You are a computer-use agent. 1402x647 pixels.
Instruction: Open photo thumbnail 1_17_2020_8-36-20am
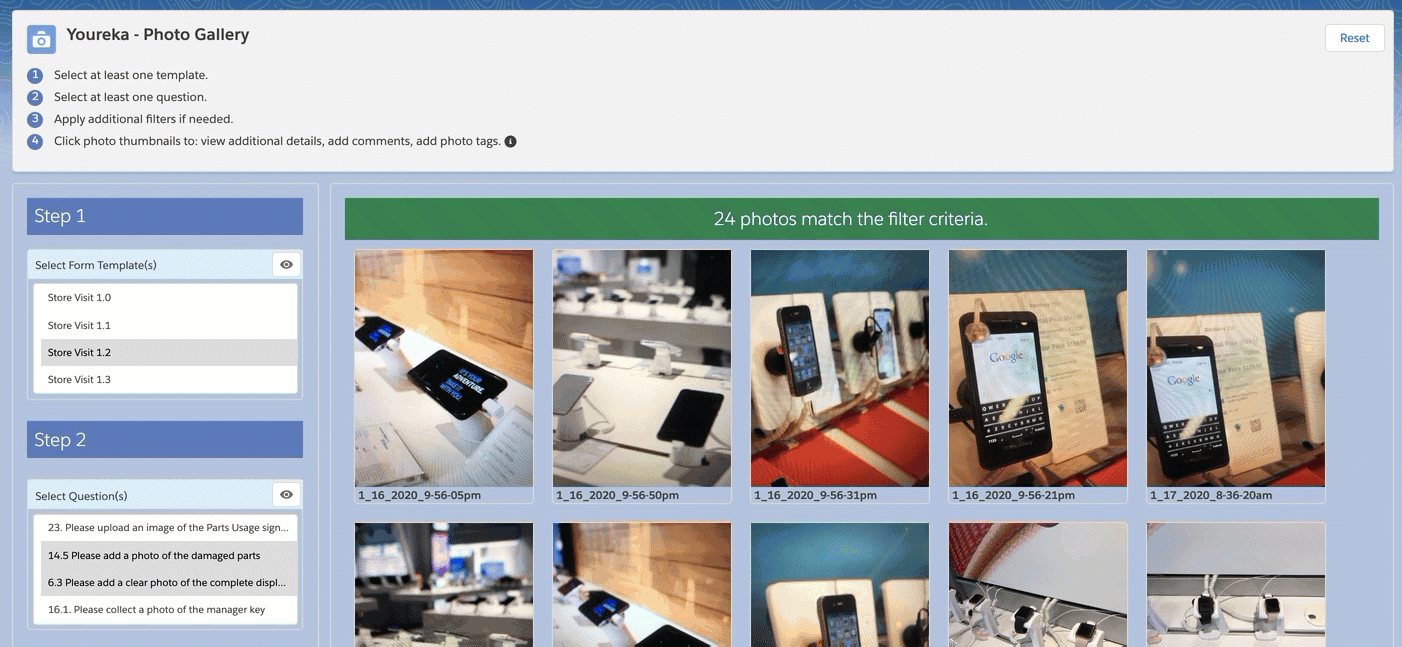[x=1236, y=368]
